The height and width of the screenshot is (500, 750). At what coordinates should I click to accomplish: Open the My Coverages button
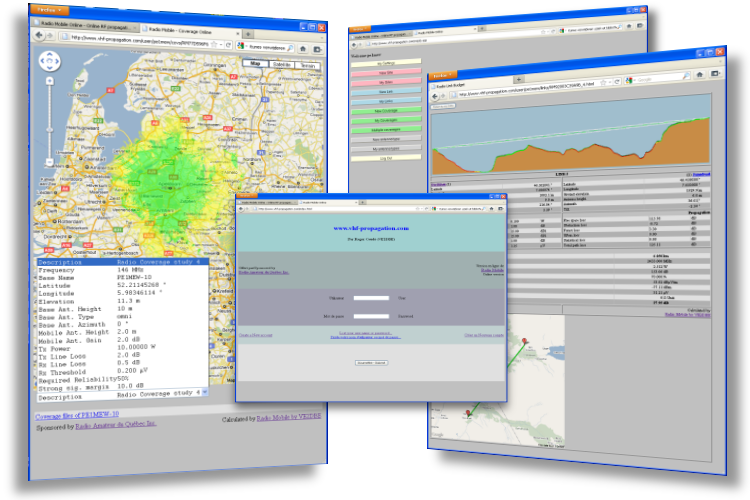(x=386, y=120)
